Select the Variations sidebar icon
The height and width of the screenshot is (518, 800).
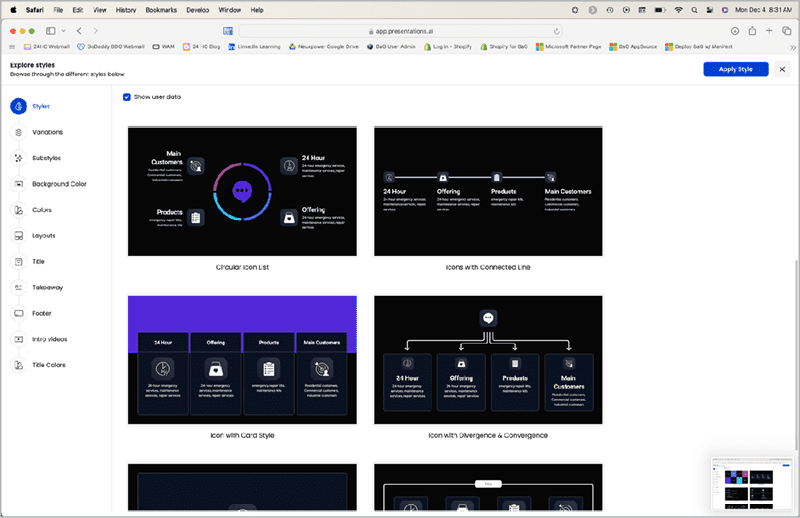tap(18, 132)
